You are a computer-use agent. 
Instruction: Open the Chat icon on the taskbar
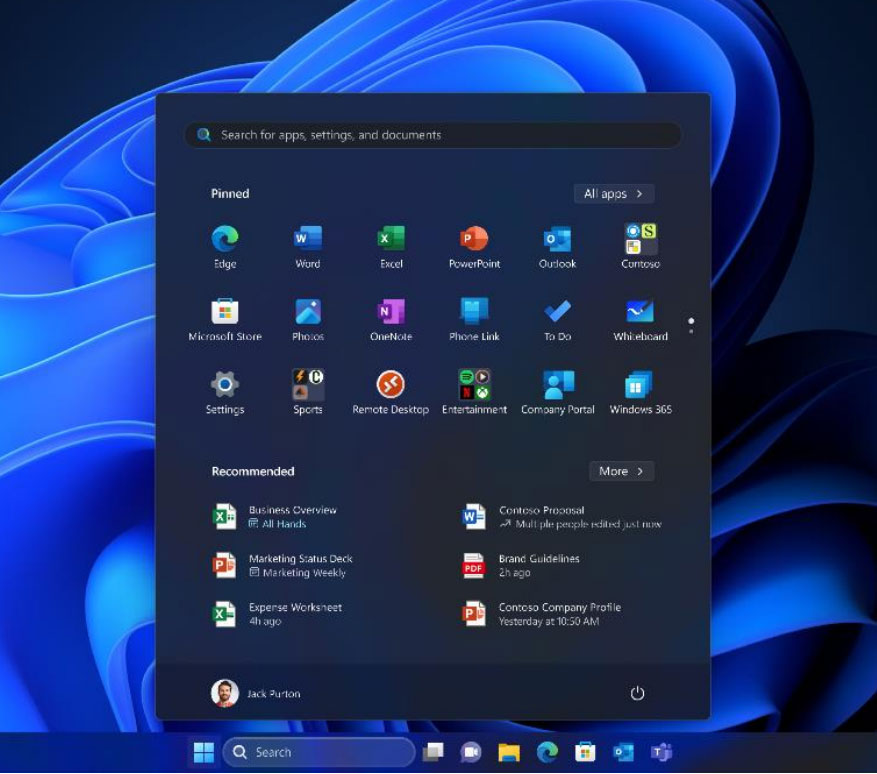click(471, 752)
